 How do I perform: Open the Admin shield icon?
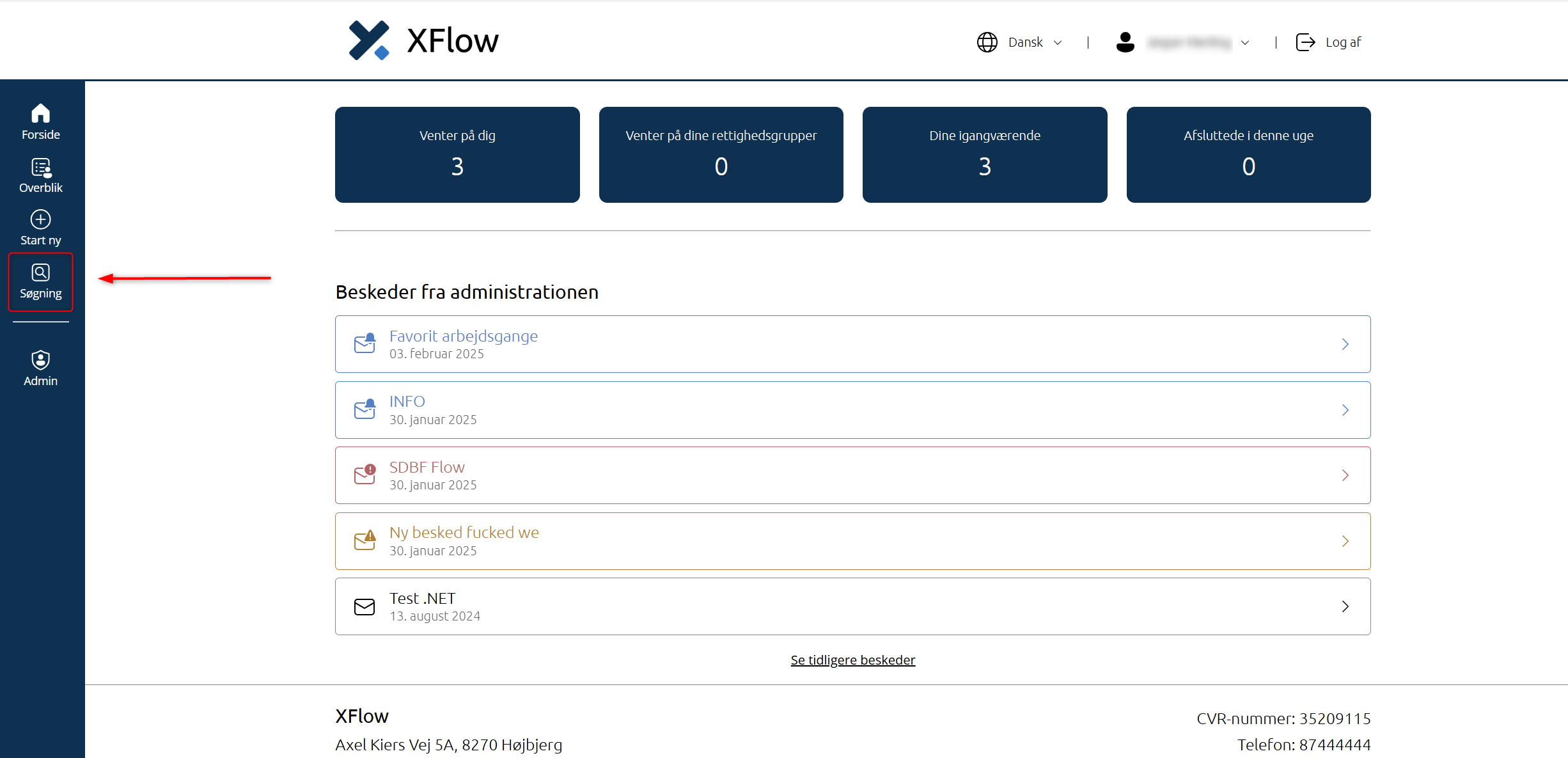click(40, 360)
